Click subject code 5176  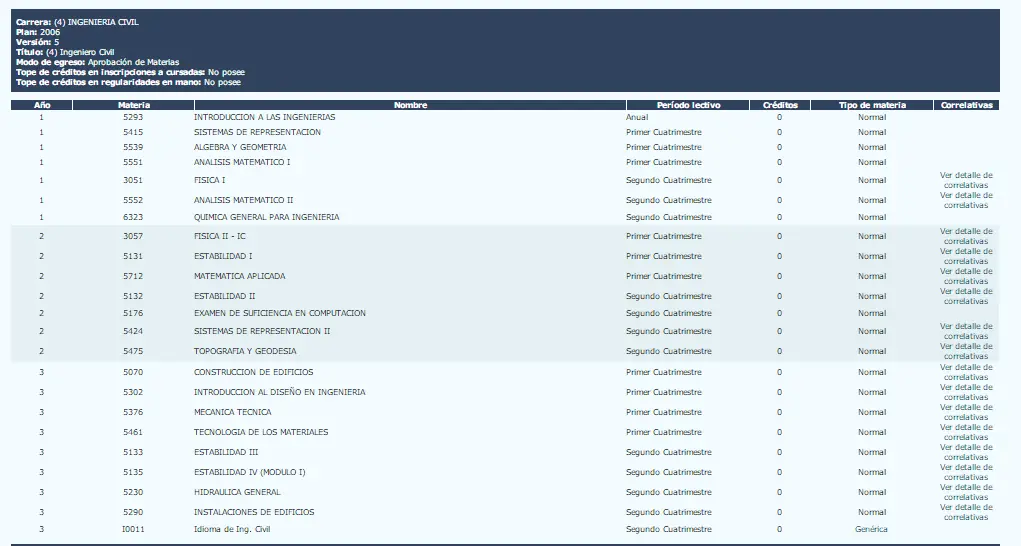pyautogui.click(x=133, y=313)
